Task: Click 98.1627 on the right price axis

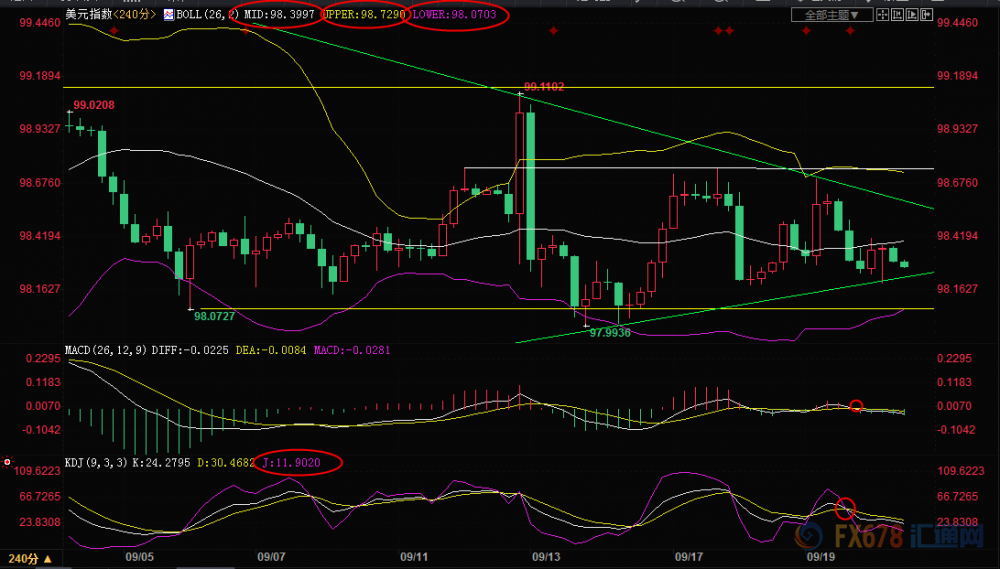Action: pyautogui.click(x=957, y=289)
